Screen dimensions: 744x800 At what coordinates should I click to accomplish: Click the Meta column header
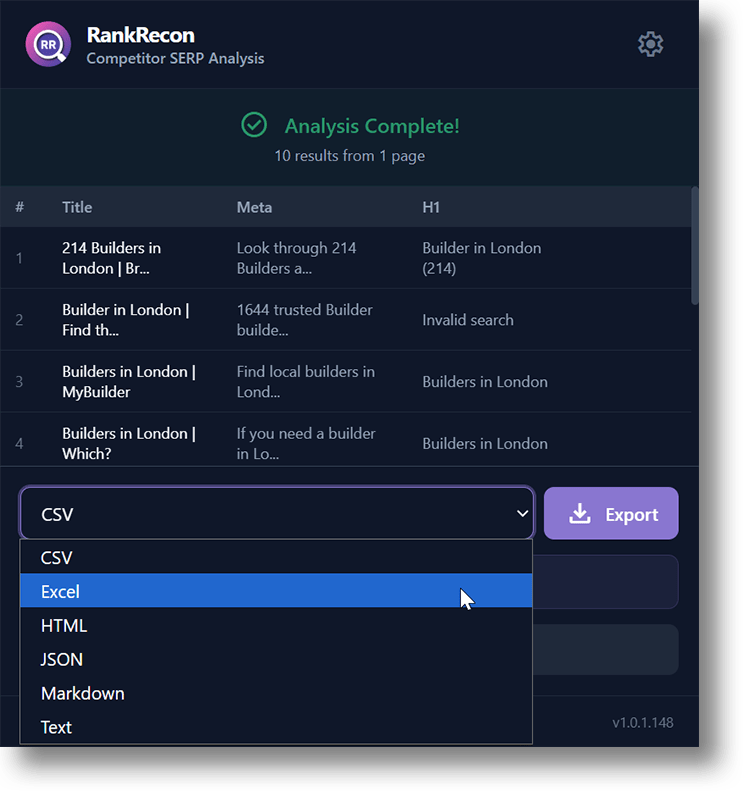[x=254, y=207]
